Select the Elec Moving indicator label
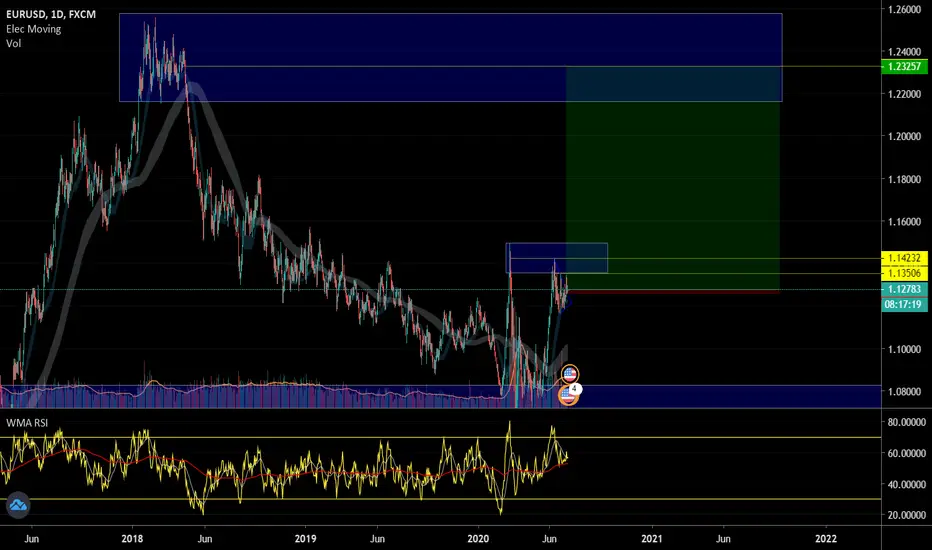932x550 pixels. [33, 29]
